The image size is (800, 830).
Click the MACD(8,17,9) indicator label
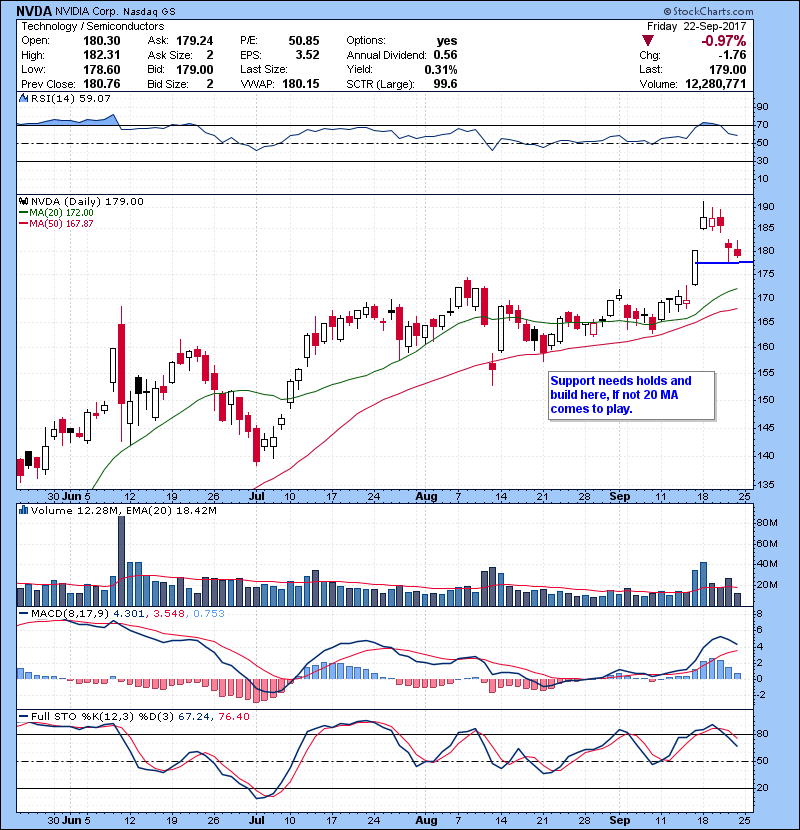[x=70, y=614]
